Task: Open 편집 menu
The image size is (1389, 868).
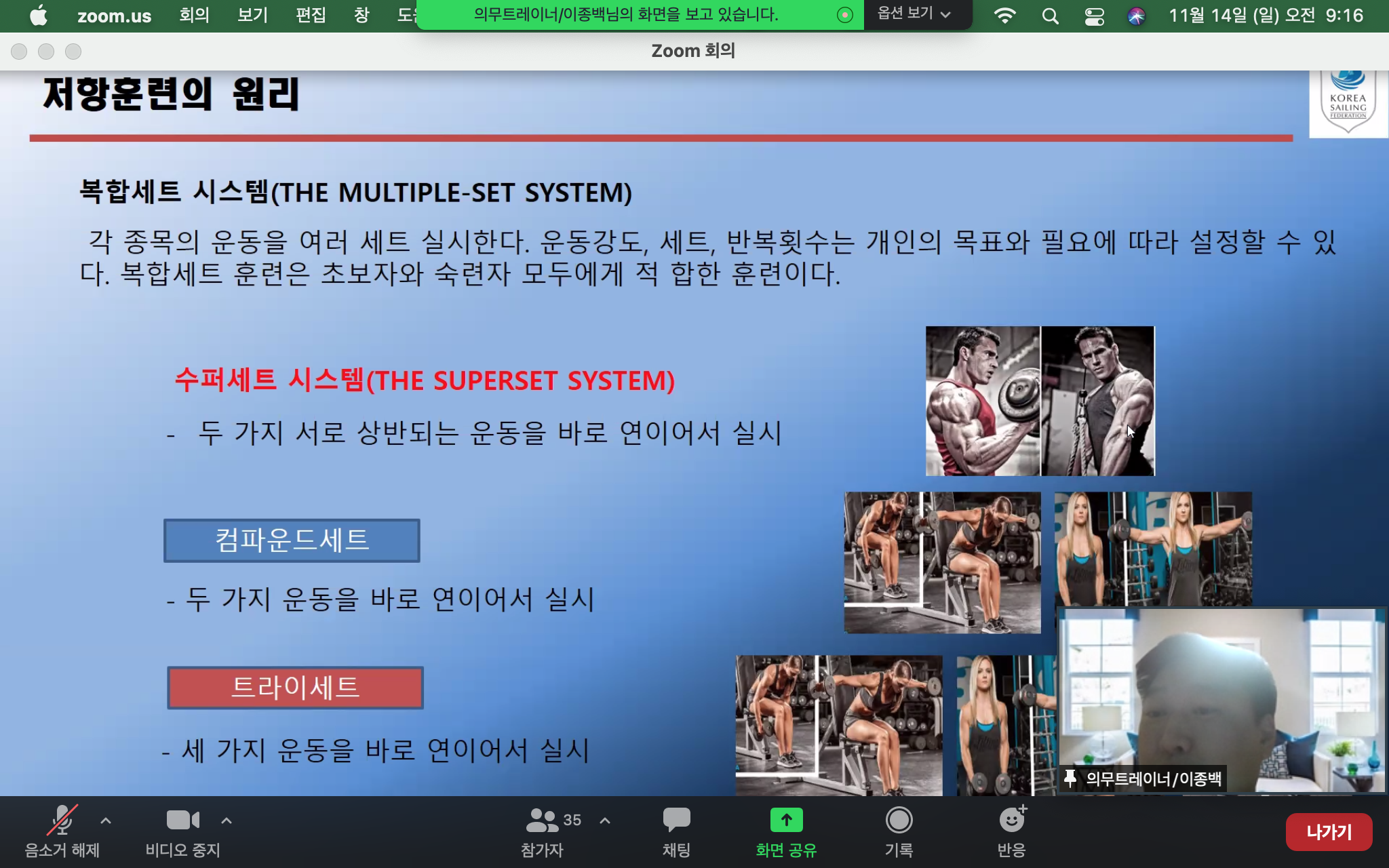Action: click(x=311, y=15)
